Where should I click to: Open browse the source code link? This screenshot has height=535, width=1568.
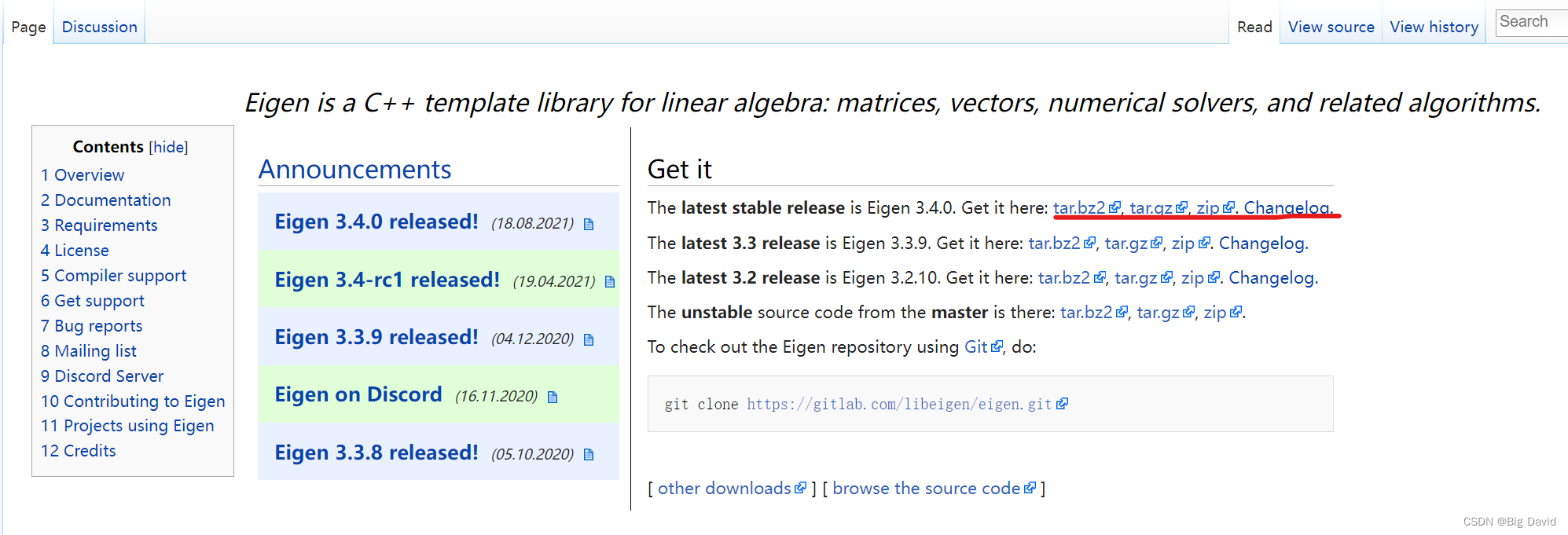point(934,489)
